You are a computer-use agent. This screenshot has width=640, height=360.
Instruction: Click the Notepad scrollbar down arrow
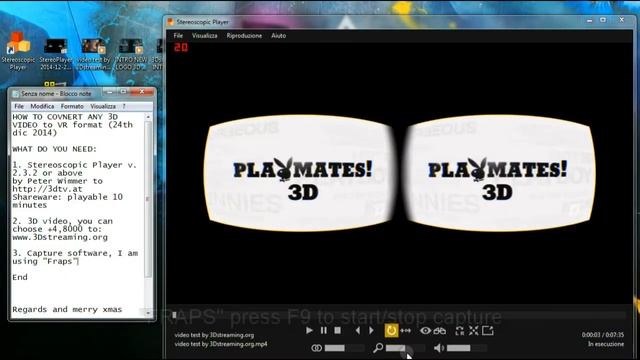click(148, 313)
